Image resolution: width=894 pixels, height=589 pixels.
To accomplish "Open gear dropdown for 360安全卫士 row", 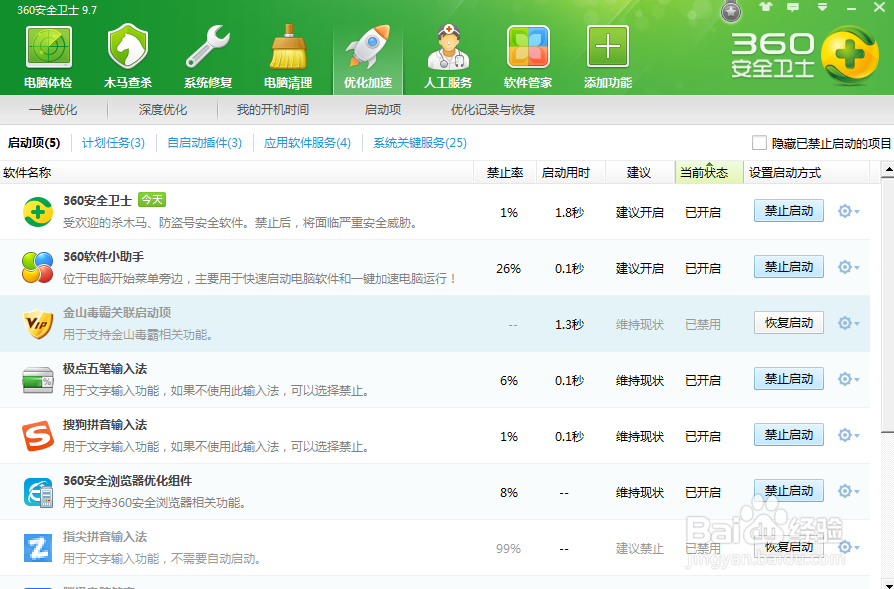I will point(848,212).
